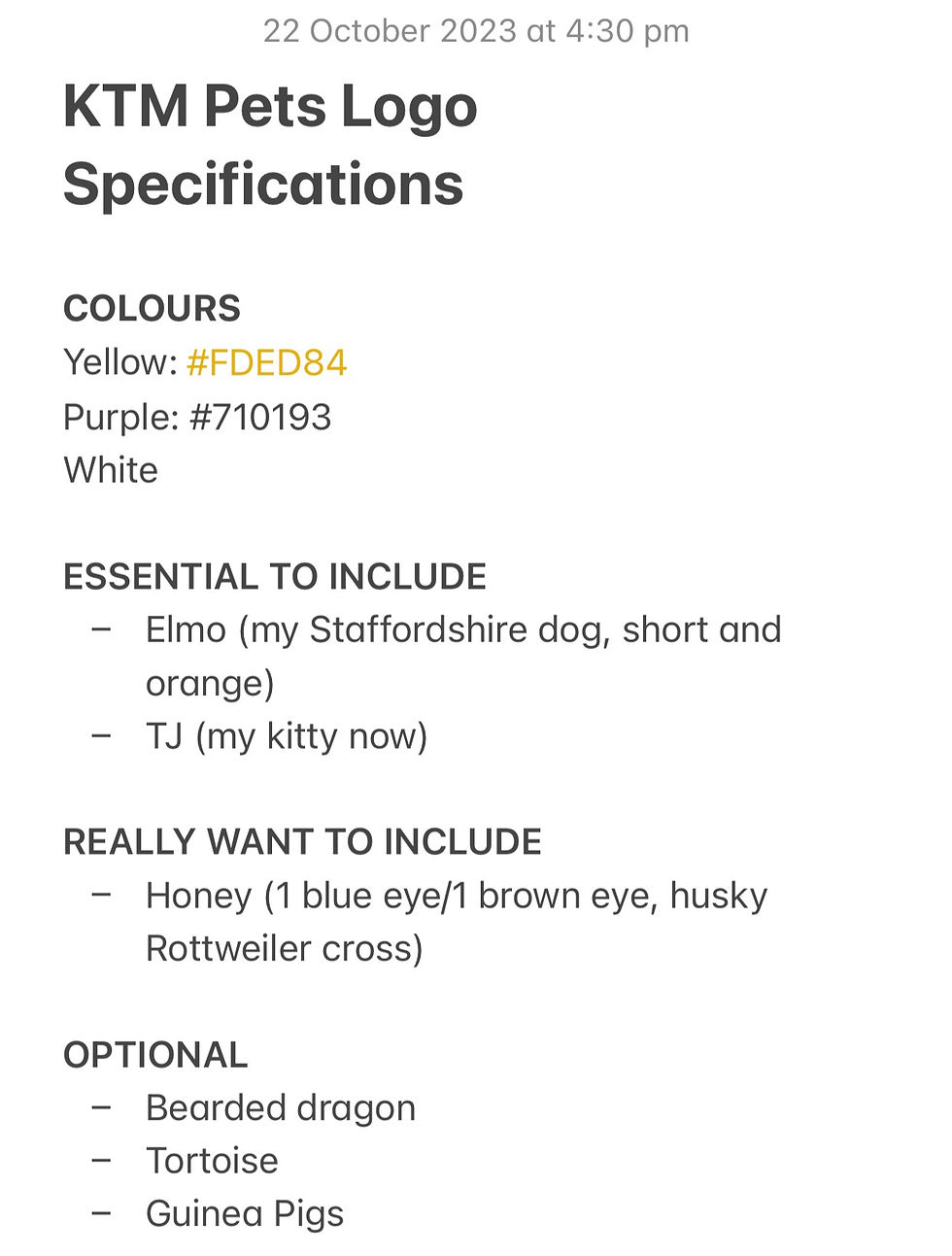Click the COLOURS heading
The width and height of the screenshot is (952, 1256).
coord(152,309)
